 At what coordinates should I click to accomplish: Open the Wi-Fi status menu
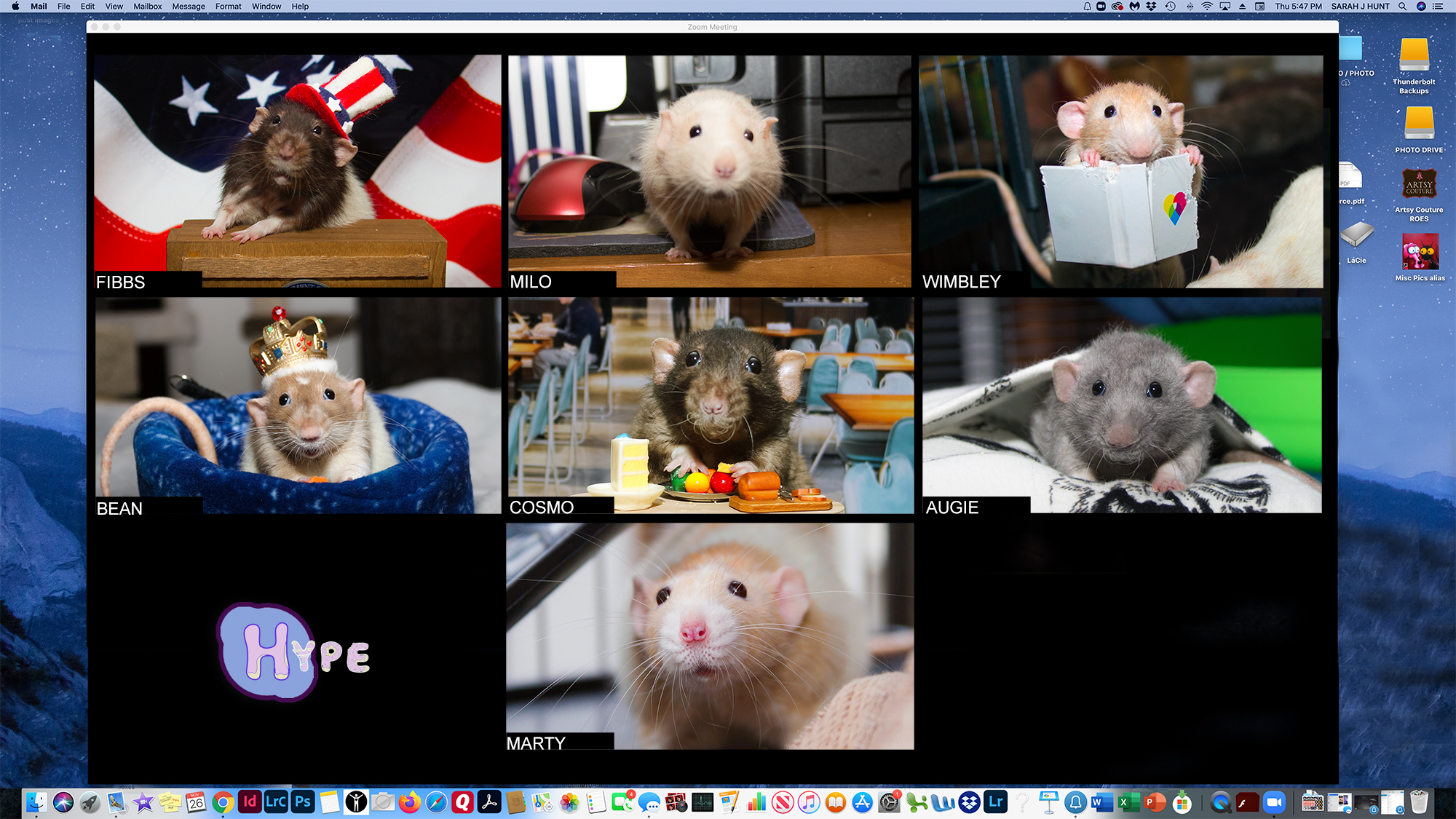[1207, 7]
